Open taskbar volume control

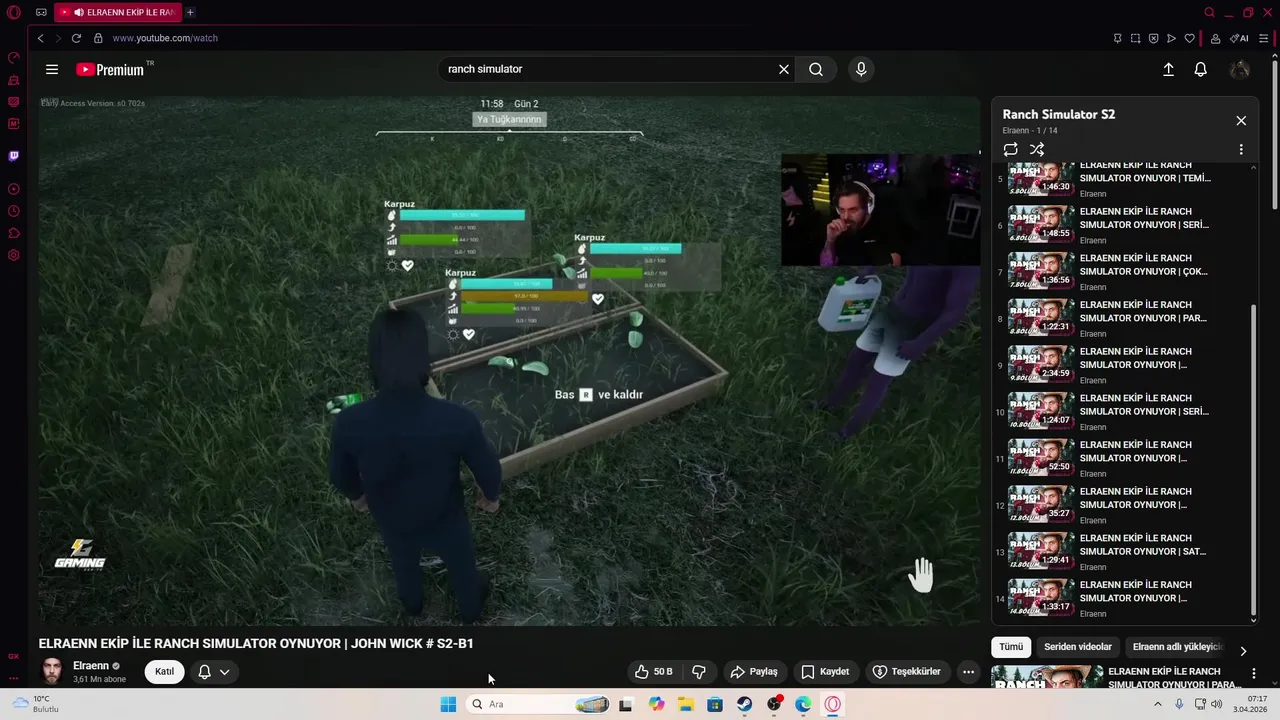point(1216,704)
